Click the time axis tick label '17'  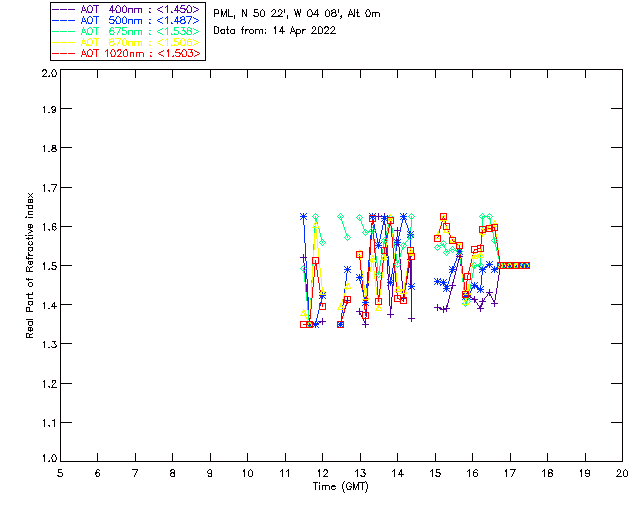[510, 473]
